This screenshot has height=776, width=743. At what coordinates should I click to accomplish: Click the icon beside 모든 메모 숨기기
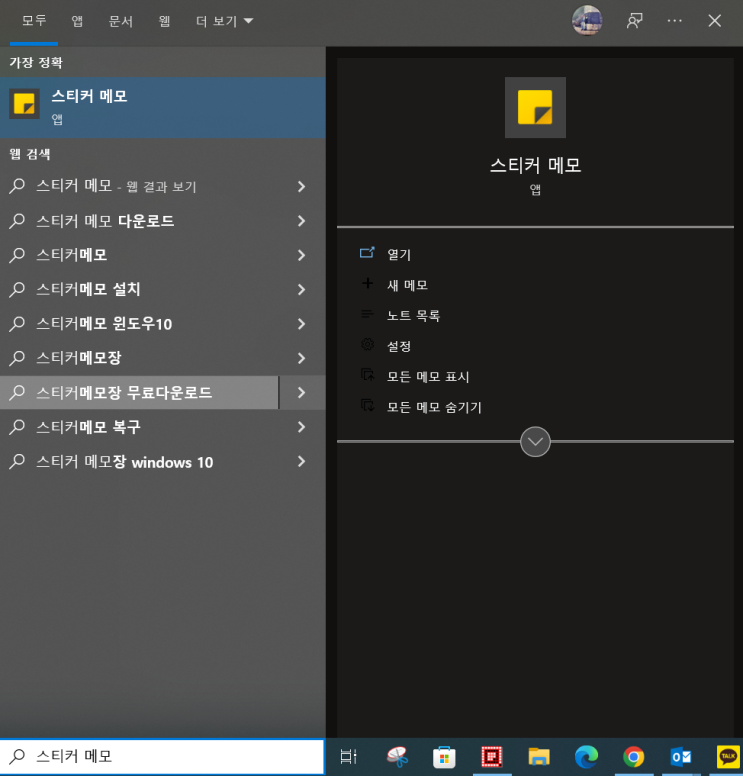367,406
